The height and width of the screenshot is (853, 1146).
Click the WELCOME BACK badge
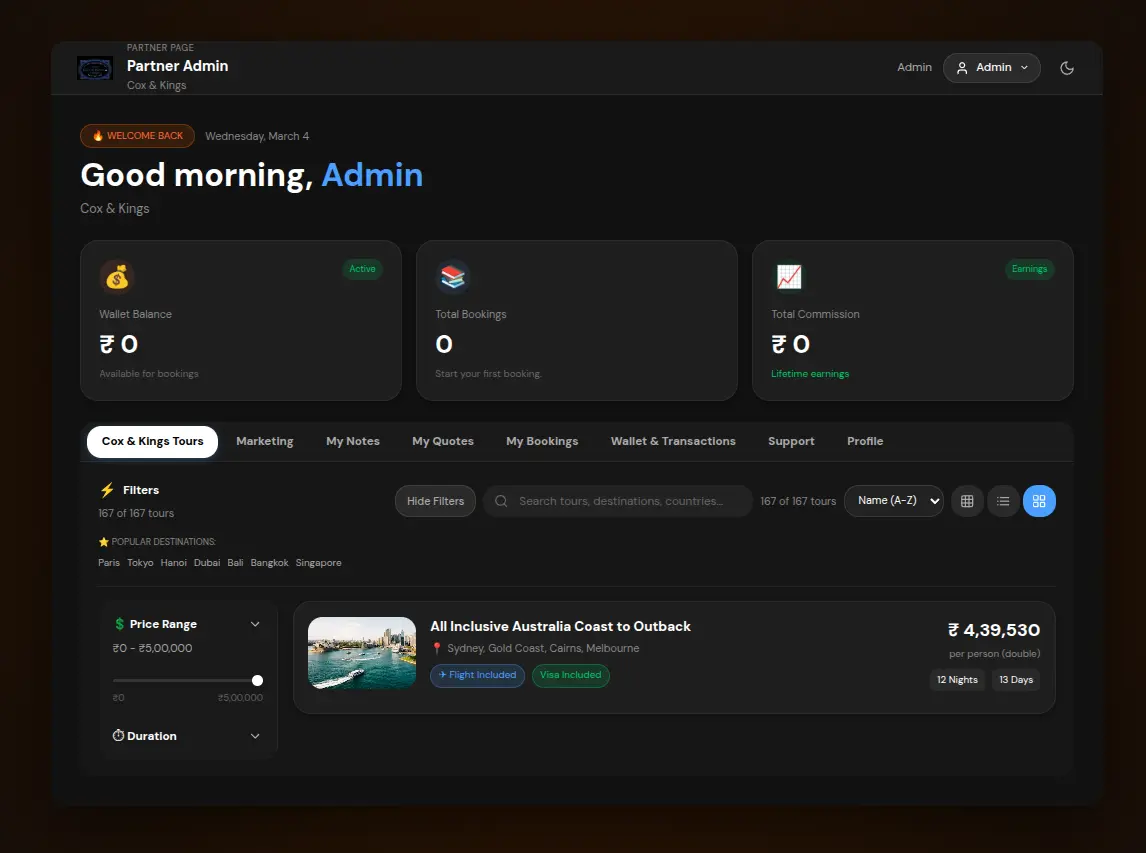tap(137, 136)
